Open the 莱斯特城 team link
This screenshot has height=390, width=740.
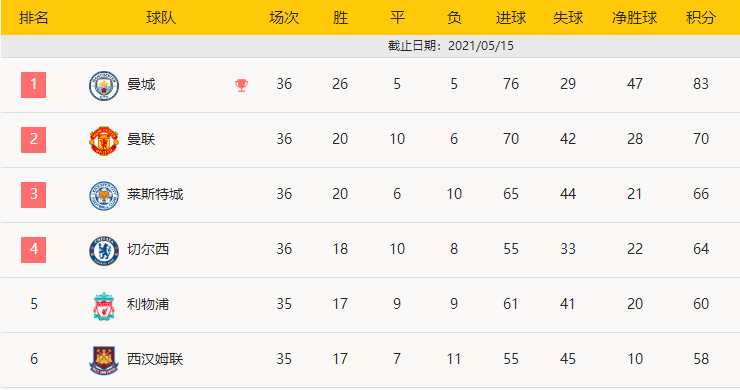[x=155, y=194]
